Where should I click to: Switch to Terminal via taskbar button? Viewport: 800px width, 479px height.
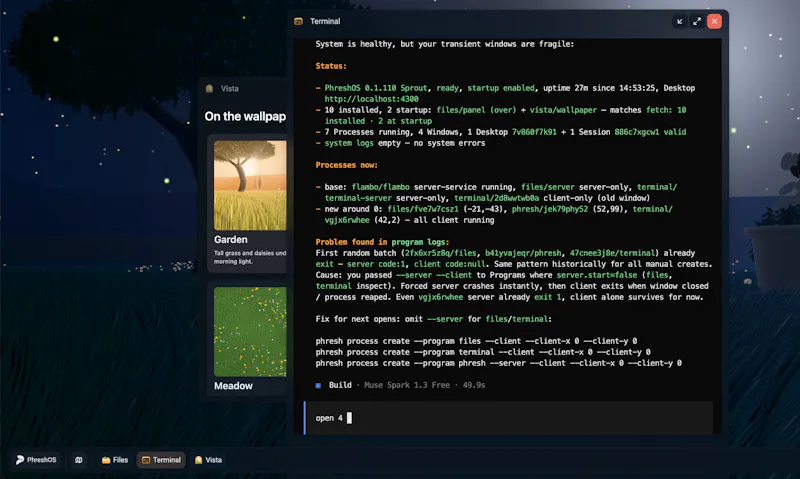[x=161, y=460]
